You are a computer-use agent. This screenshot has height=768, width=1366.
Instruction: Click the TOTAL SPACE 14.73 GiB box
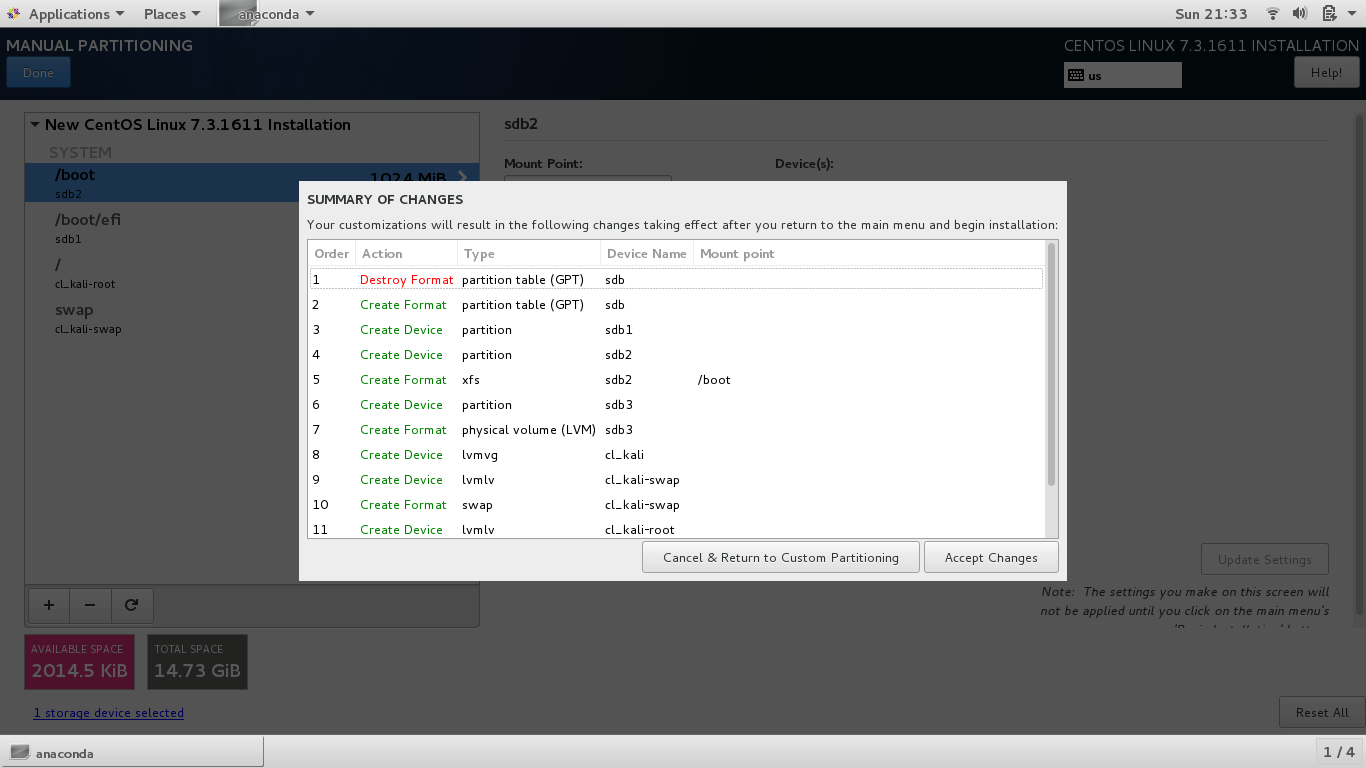[x=197, y=662]
